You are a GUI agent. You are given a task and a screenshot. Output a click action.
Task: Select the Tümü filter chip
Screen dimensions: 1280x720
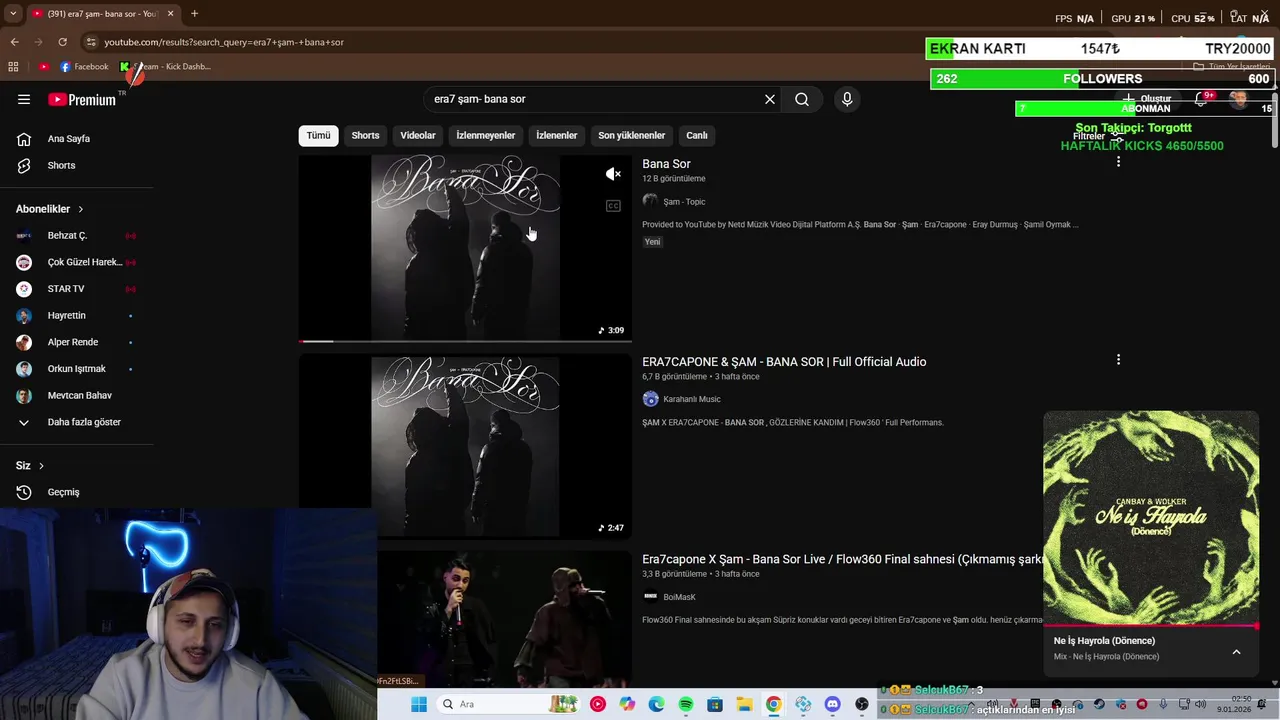click(318, 135)
